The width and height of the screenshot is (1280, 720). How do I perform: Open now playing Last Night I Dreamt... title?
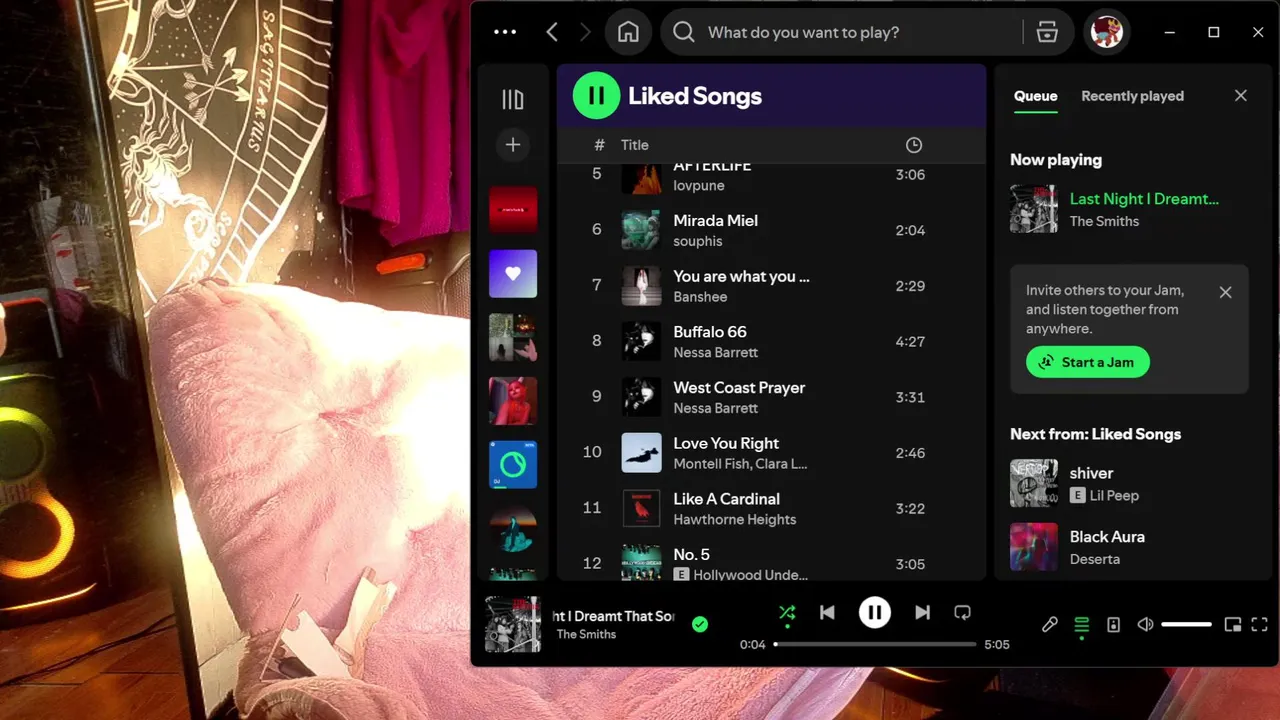pos(1144,199)
